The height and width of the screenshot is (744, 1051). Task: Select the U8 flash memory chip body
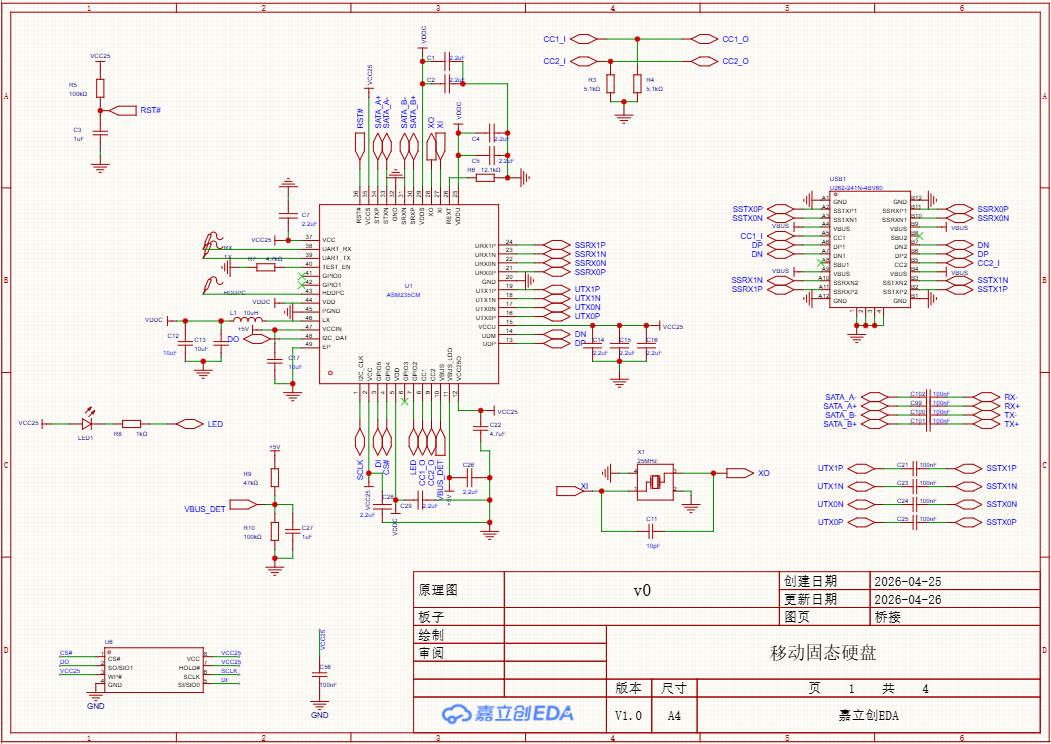coord(153,670)
